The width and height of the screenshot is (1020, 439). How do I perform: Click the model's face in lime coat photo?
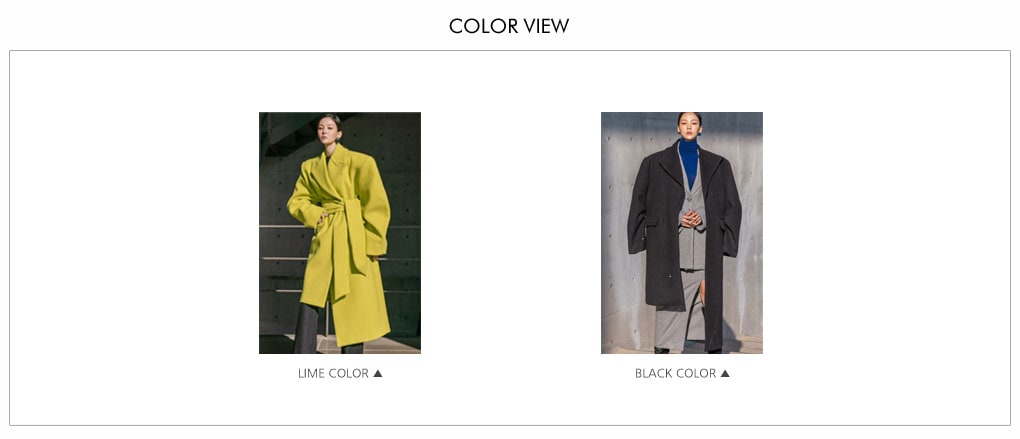click(330, 129)
